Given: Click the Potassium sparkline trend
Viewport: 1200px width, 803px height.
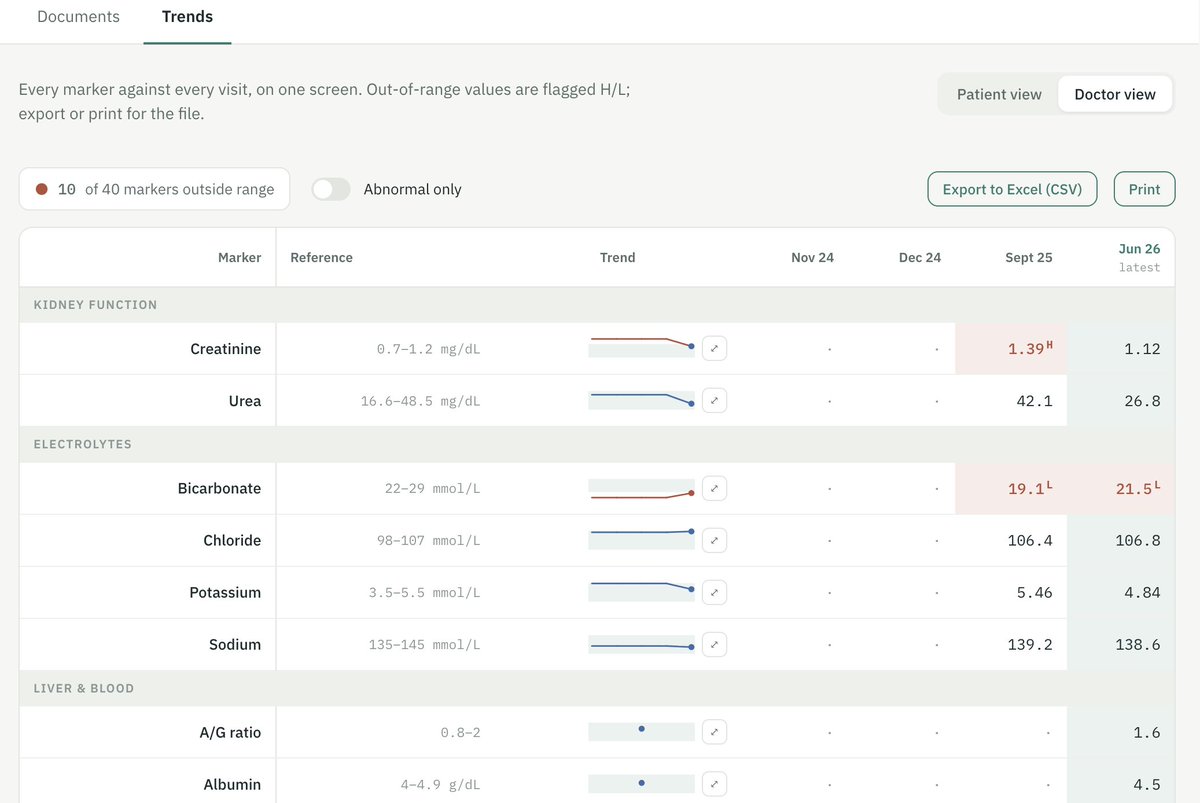Looking at the screenshot, I should point(642,591).
